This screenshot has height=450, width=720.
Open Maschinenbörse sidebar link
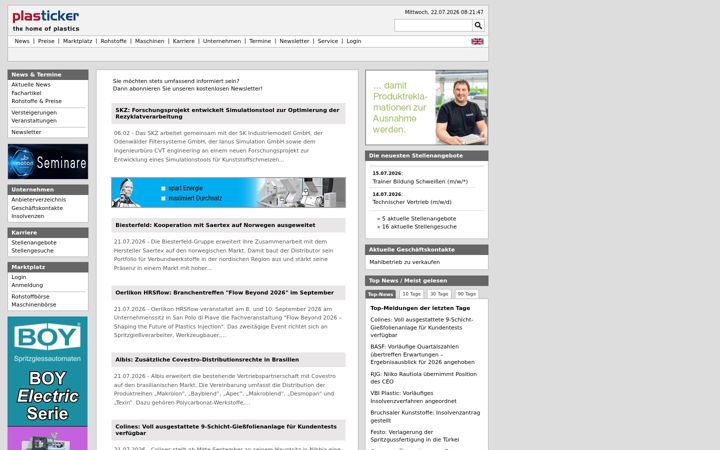pyautogui.click(x=34, y=305)
